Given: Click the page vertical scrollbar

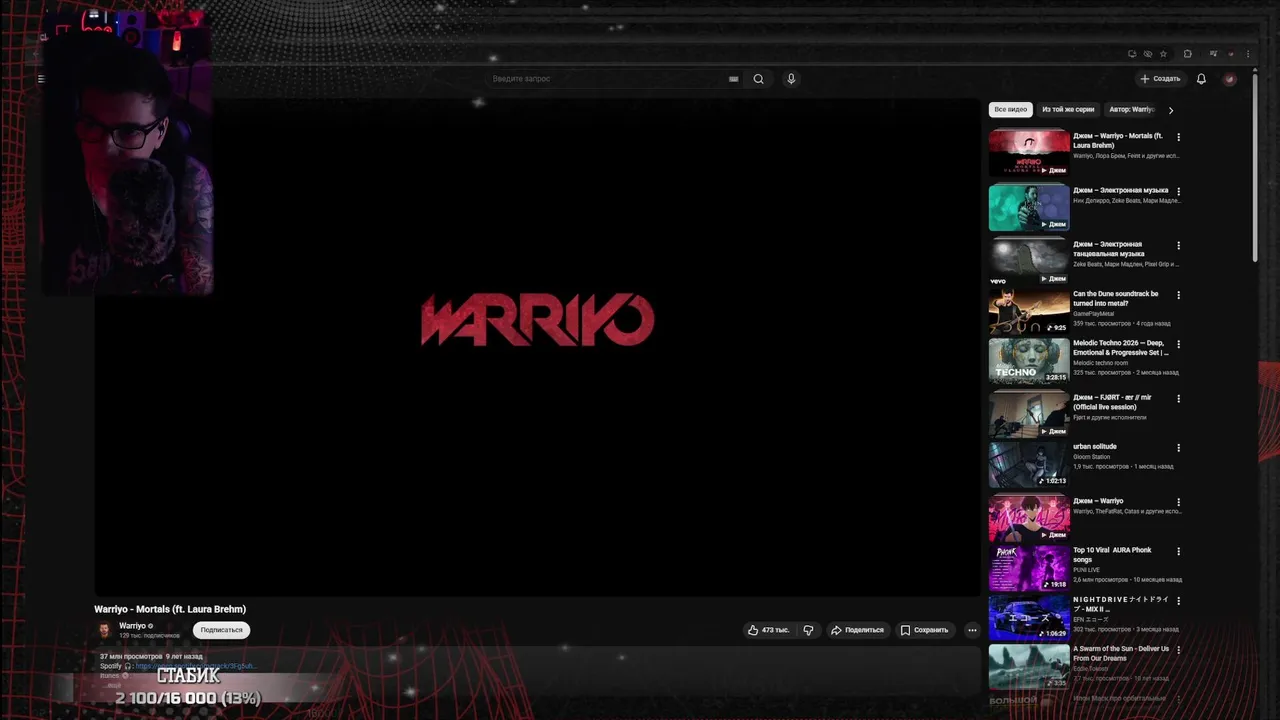Looking at the screenshot, I should [x=1255, y=170].
